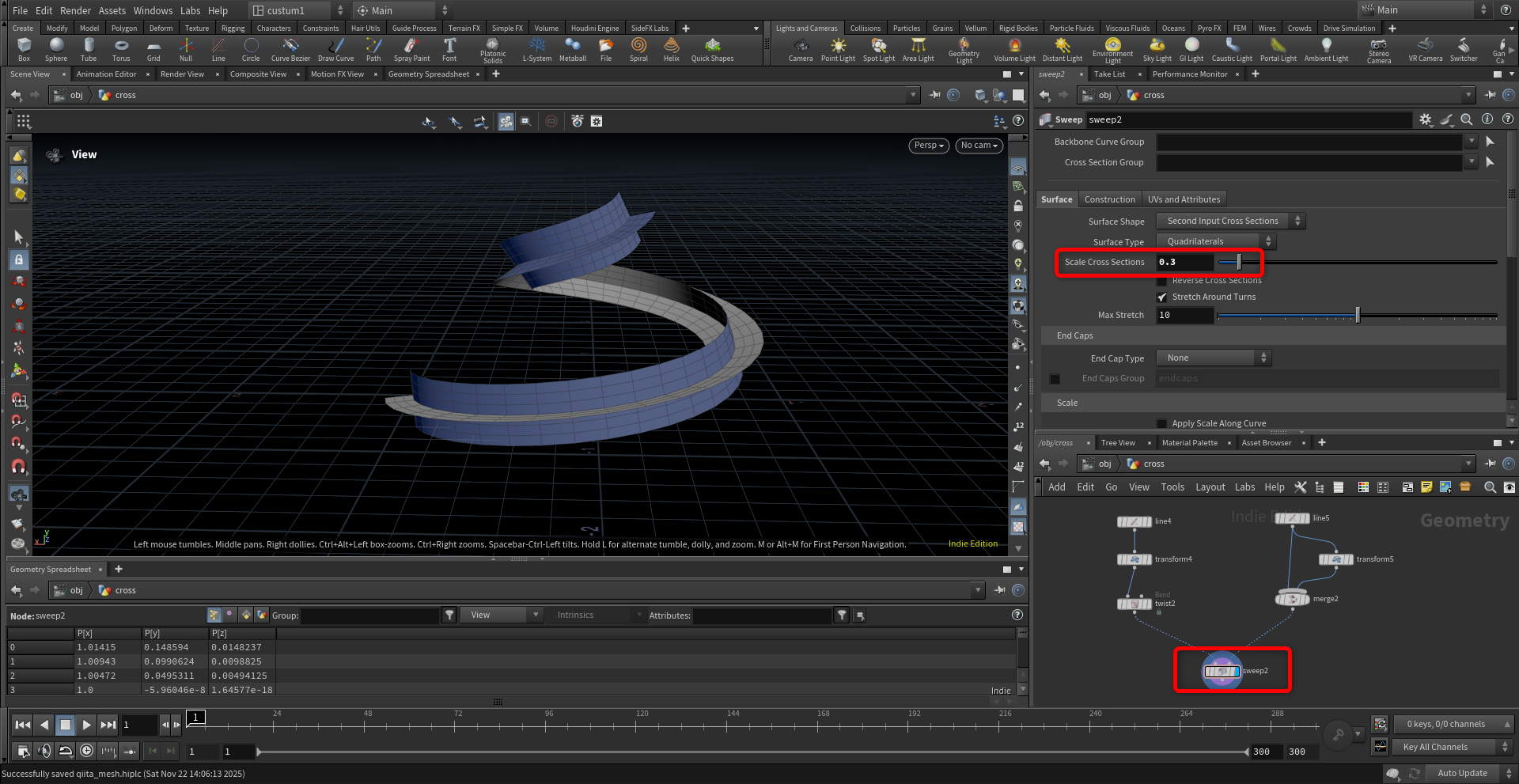
Task: Enable Apply Scale Along Curve
Action: coord(1161,424)
